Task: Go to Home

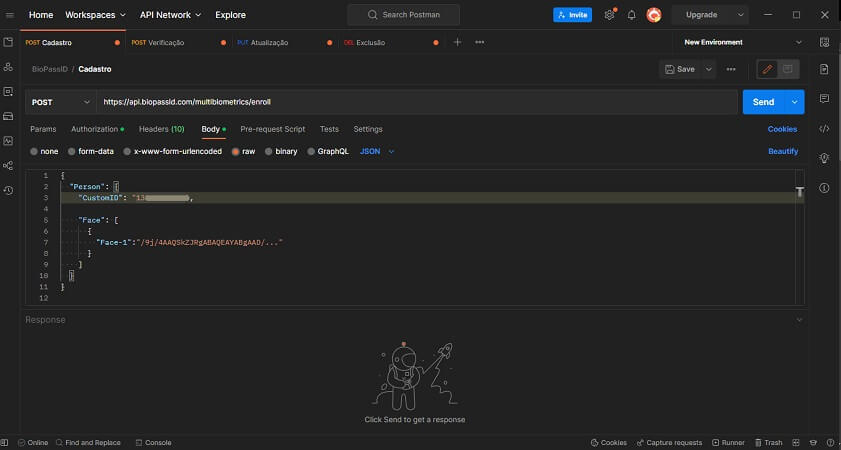Action: [41, 15]
